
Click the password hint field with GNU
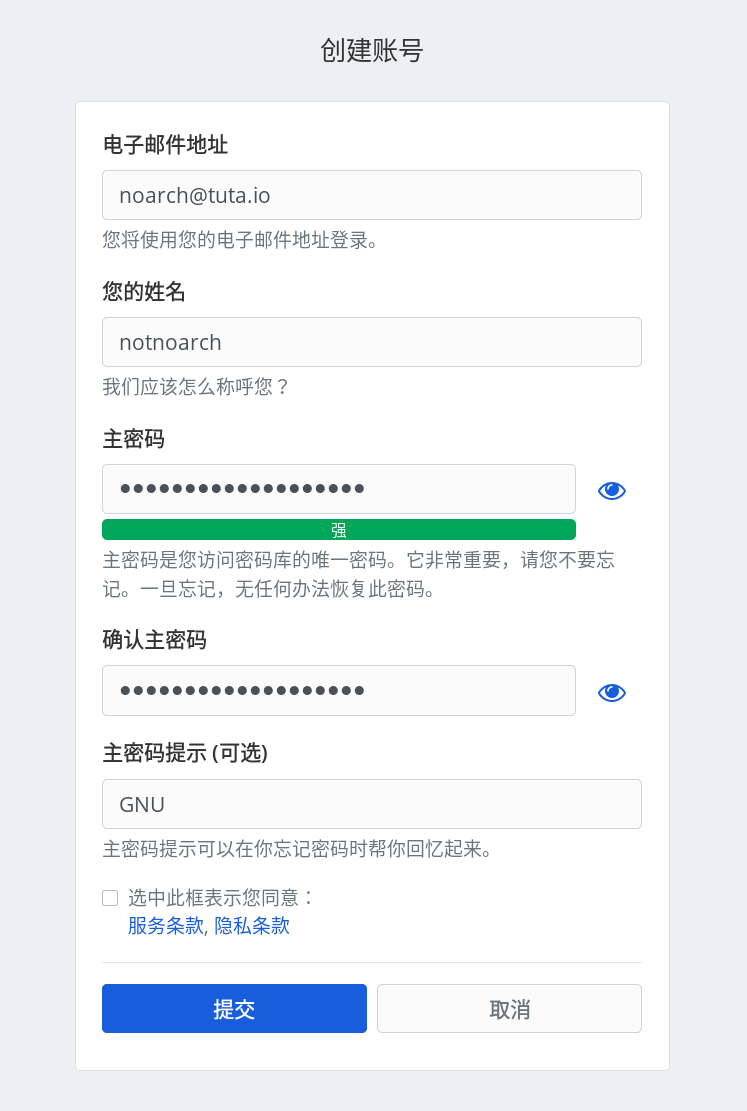(371, 804)
